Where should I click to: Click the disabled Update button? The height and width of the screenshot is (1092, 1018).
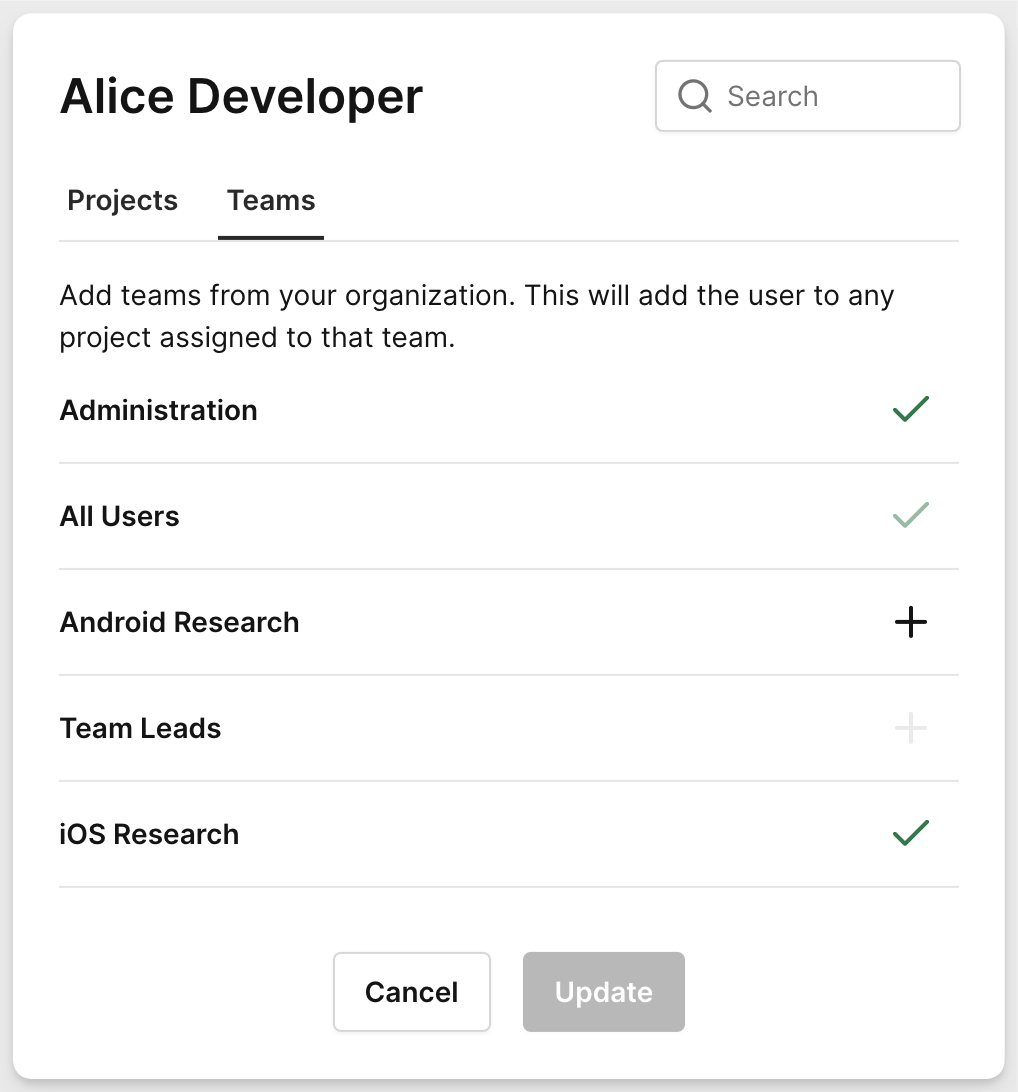[603, 991]
